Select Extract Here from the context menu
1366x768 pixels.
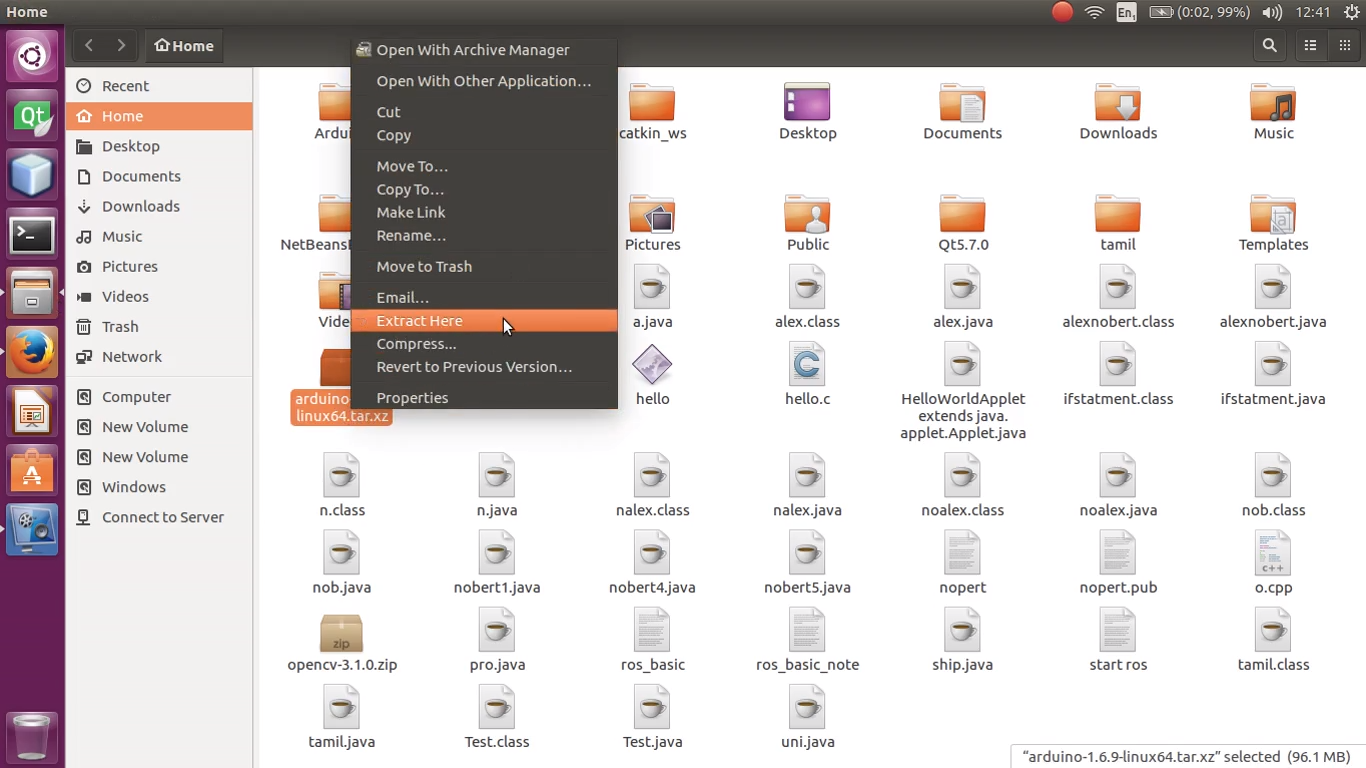point(419,320)
